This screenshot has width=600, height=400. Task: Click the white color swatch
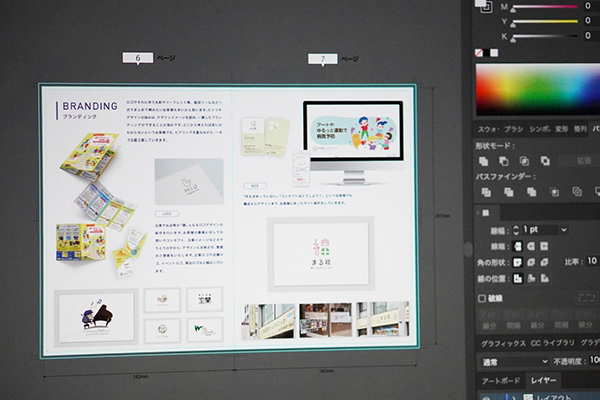(494, 53)
